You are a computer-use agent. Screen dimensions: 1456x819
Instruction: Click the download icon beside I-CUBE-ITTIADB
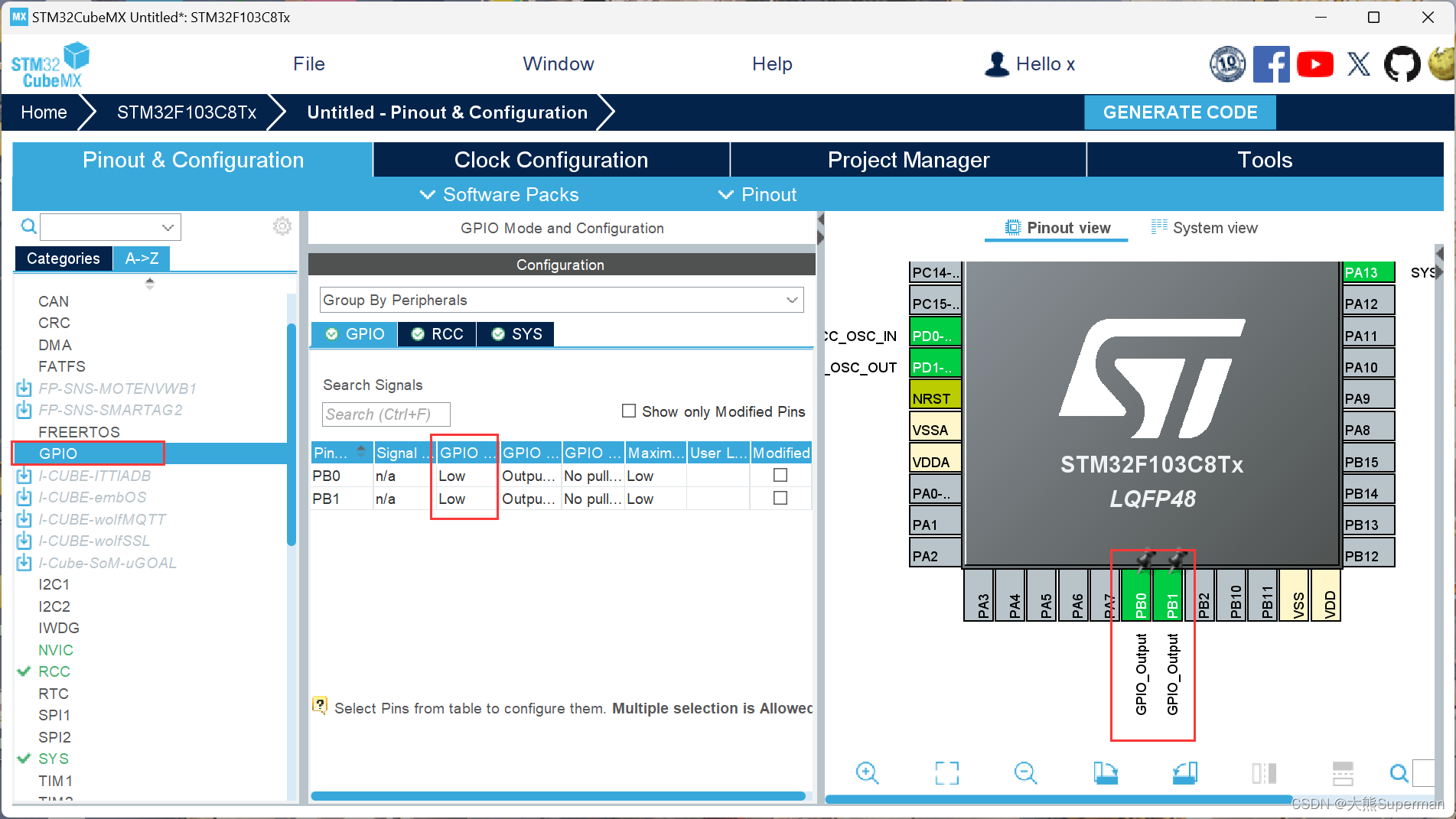click(x=24, y=475)
